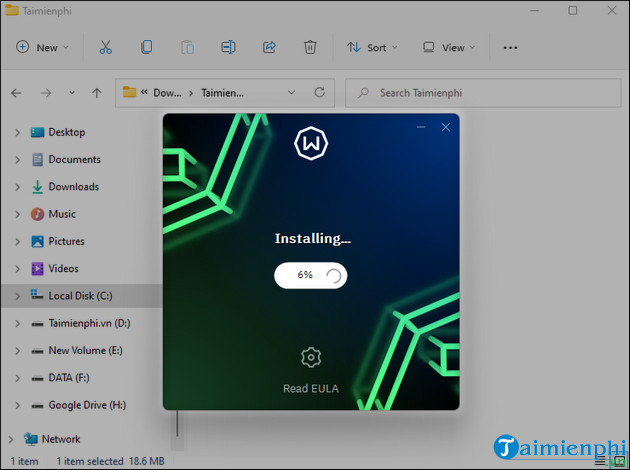Click the Videos icon in sidebar
This screenshot has height=470, width=630.
(37, 269)
